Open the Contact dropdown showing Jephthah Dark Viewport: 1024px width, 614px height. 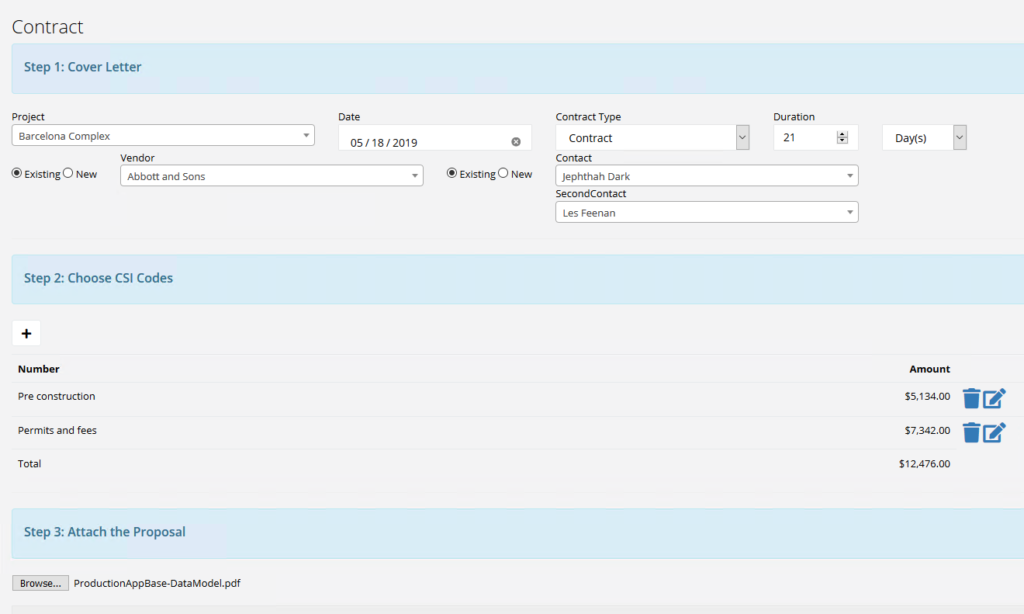707,176
